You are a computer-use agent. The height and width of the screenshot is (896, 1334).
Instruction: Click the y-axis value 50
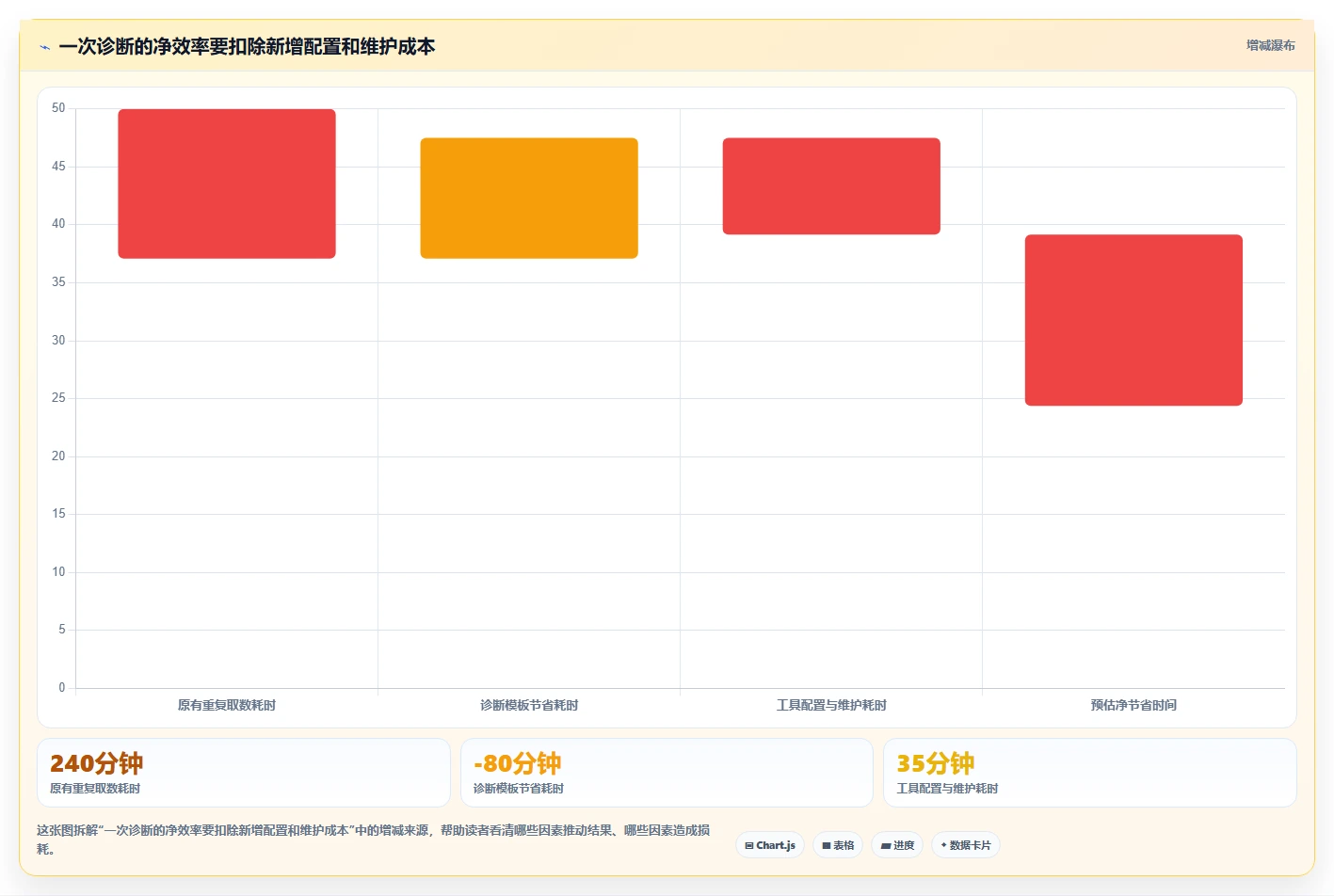click(x=58, y=108)
